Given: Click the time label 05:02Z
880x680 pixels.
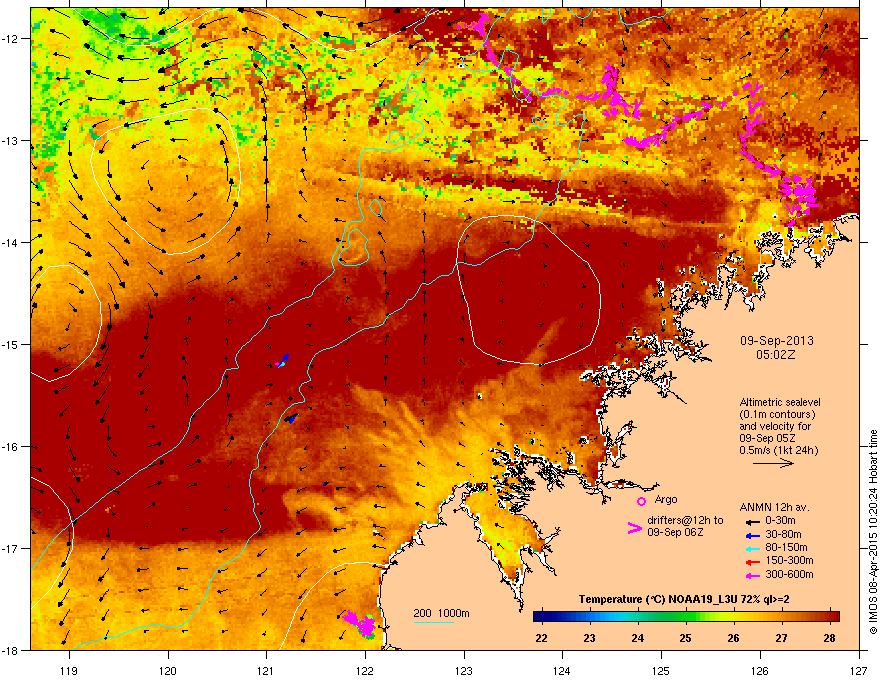Looking at the screenshot, I should (x=776, y=355).
